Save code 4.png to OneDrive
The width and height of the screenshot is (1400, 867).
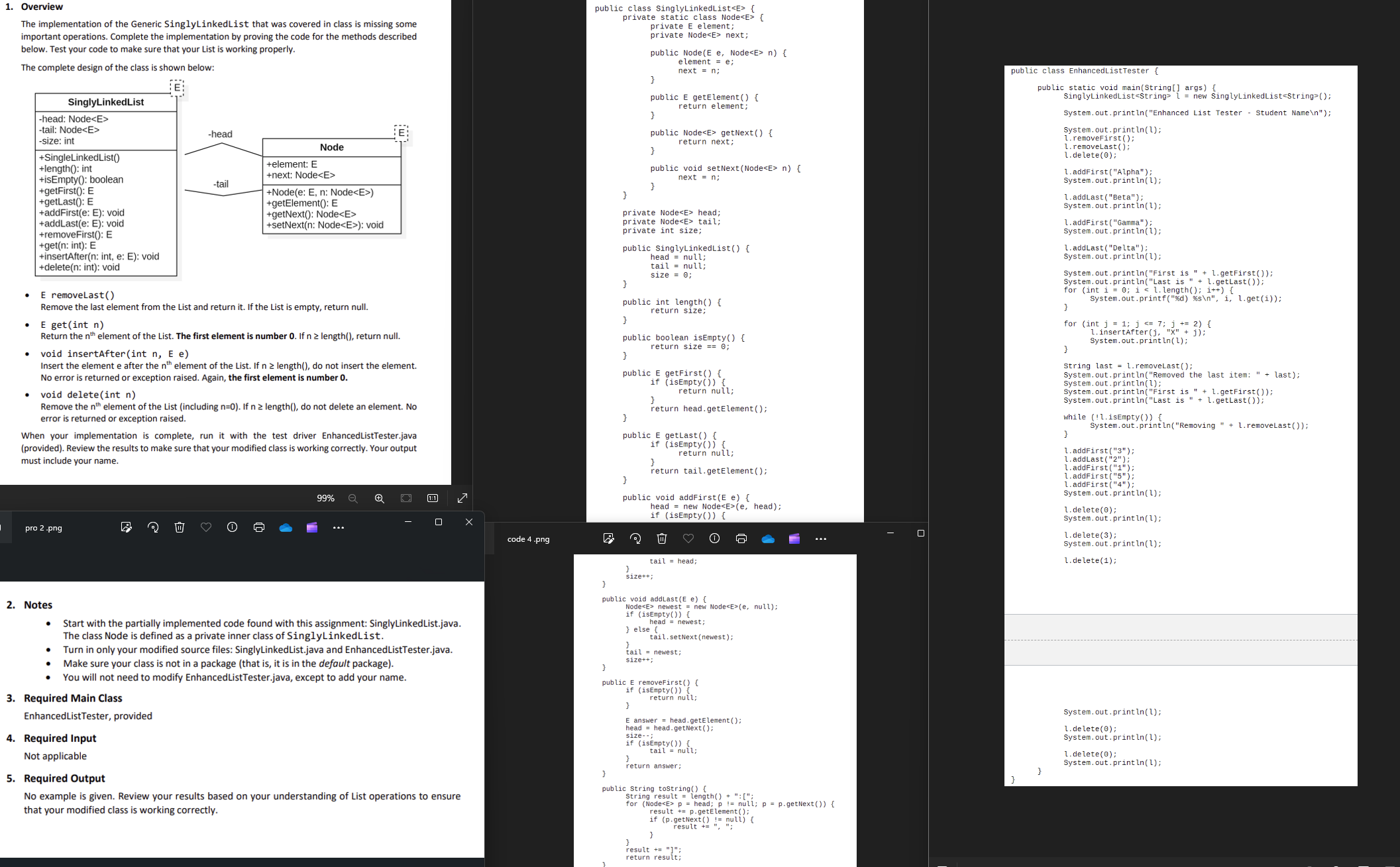tap(767, 538)
